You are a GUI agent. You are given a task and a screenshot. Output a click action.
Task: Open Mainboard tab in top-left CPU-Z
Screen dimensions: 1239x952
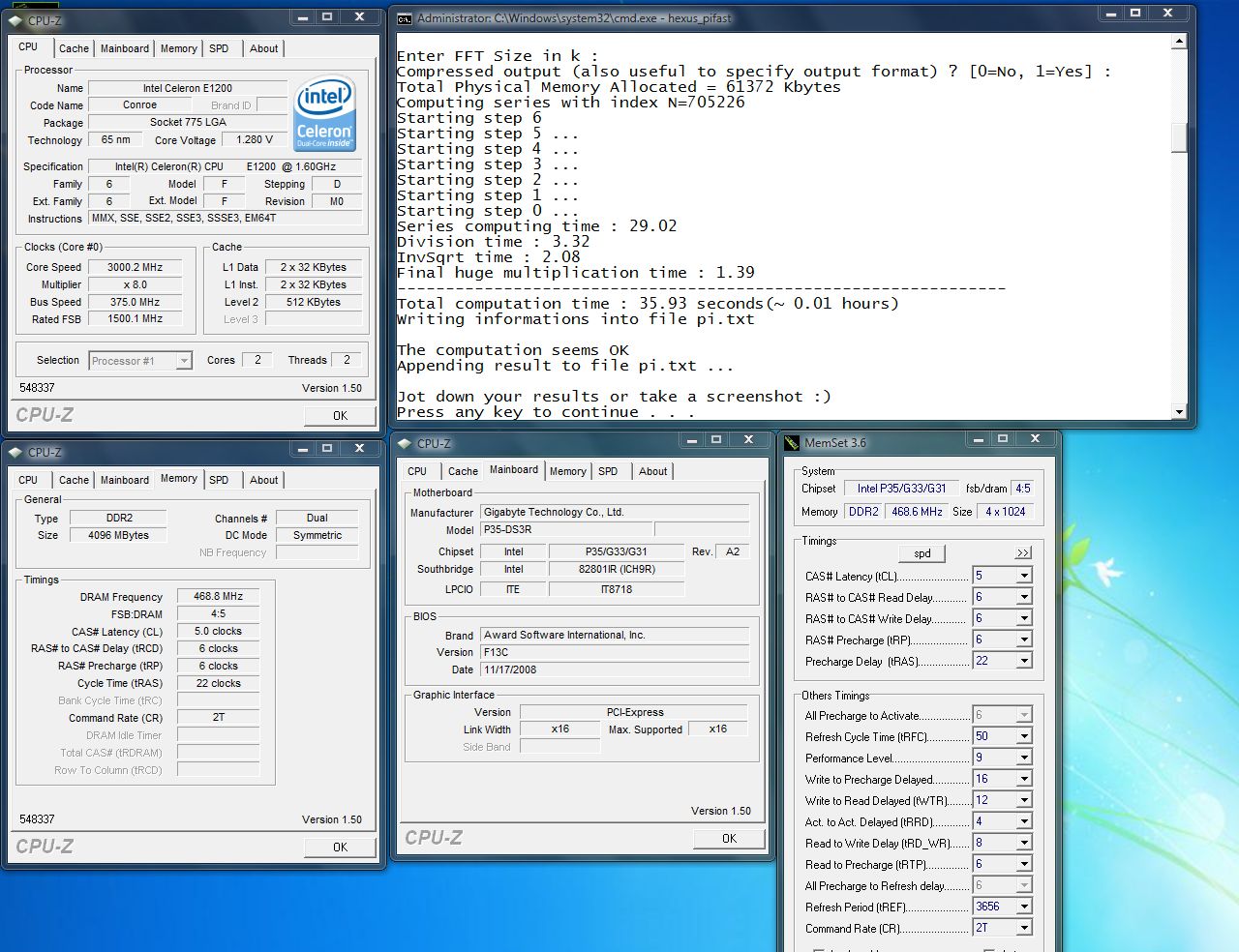125,48
